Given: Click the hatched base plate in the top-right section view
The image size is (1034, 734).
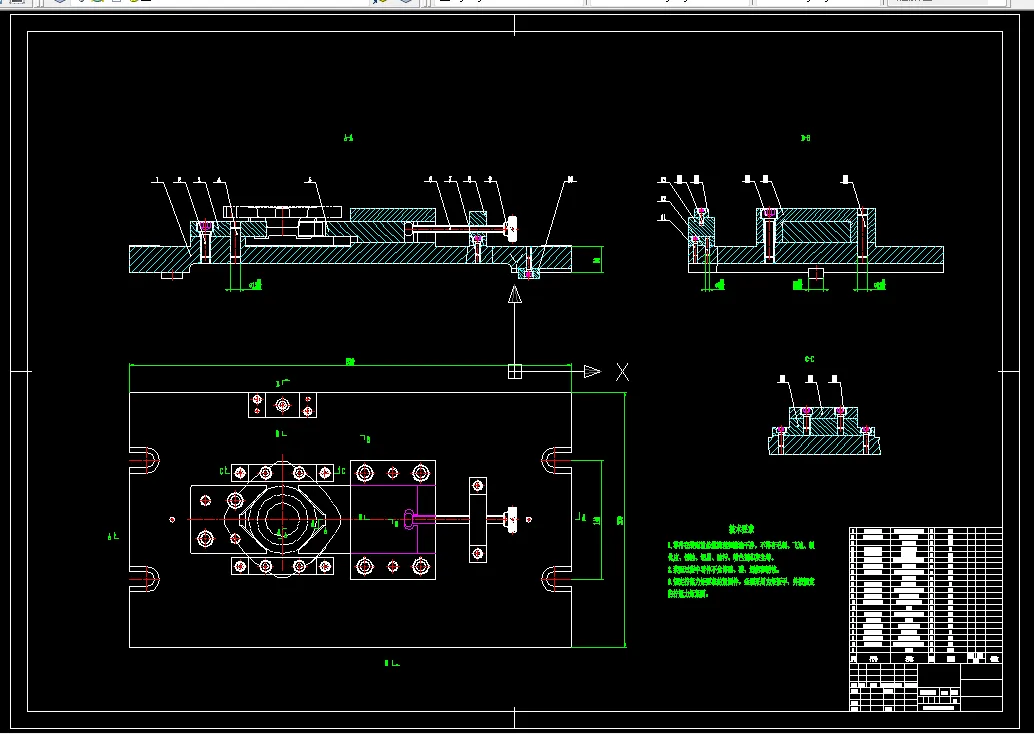Looking at the screenshot, I should 816,255.
